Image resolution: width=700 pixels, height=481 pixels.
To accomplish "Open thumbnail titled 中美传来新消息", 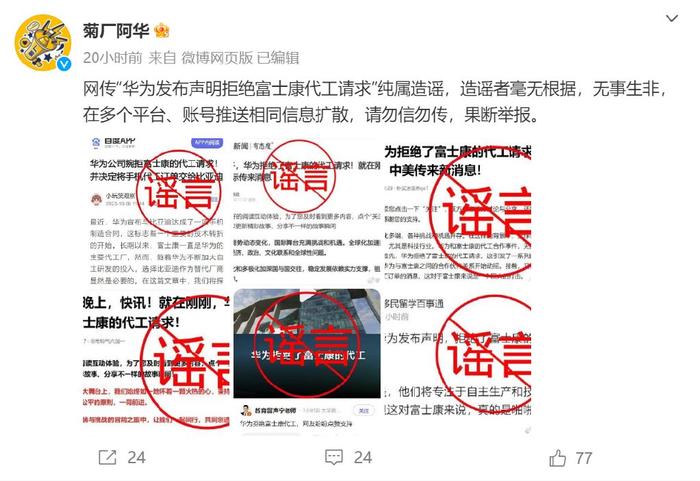I will pos(458,211).
